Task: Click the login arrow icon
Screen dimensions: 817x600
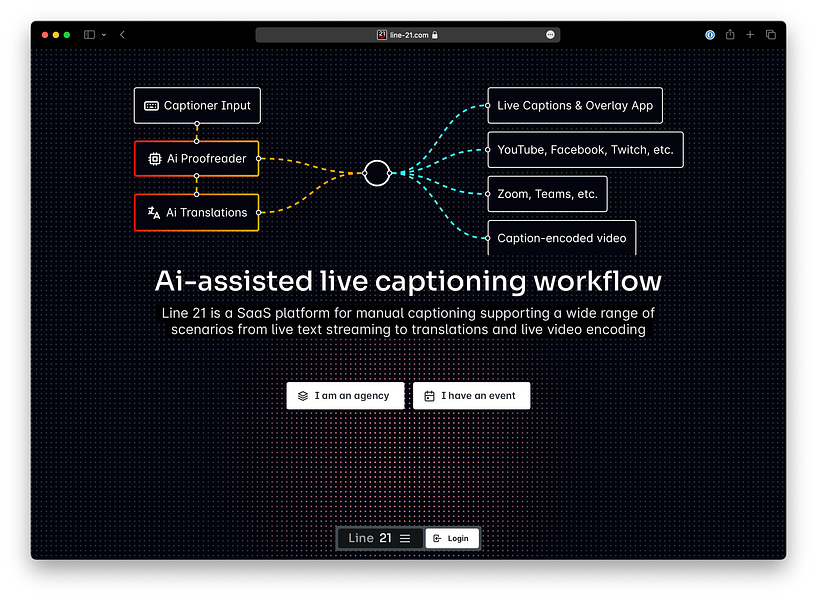Action: tap(437, 539)
